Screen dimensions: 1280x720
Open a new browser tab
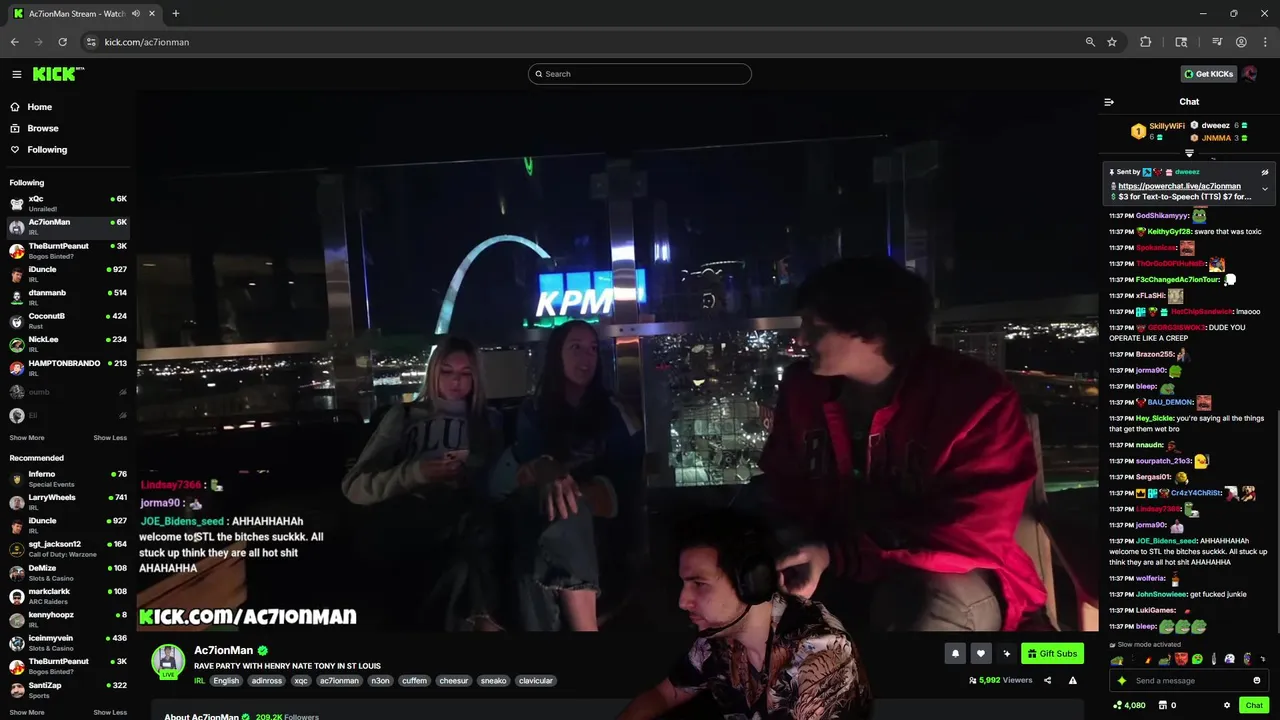pyautogui.click(x=175, y=14)
